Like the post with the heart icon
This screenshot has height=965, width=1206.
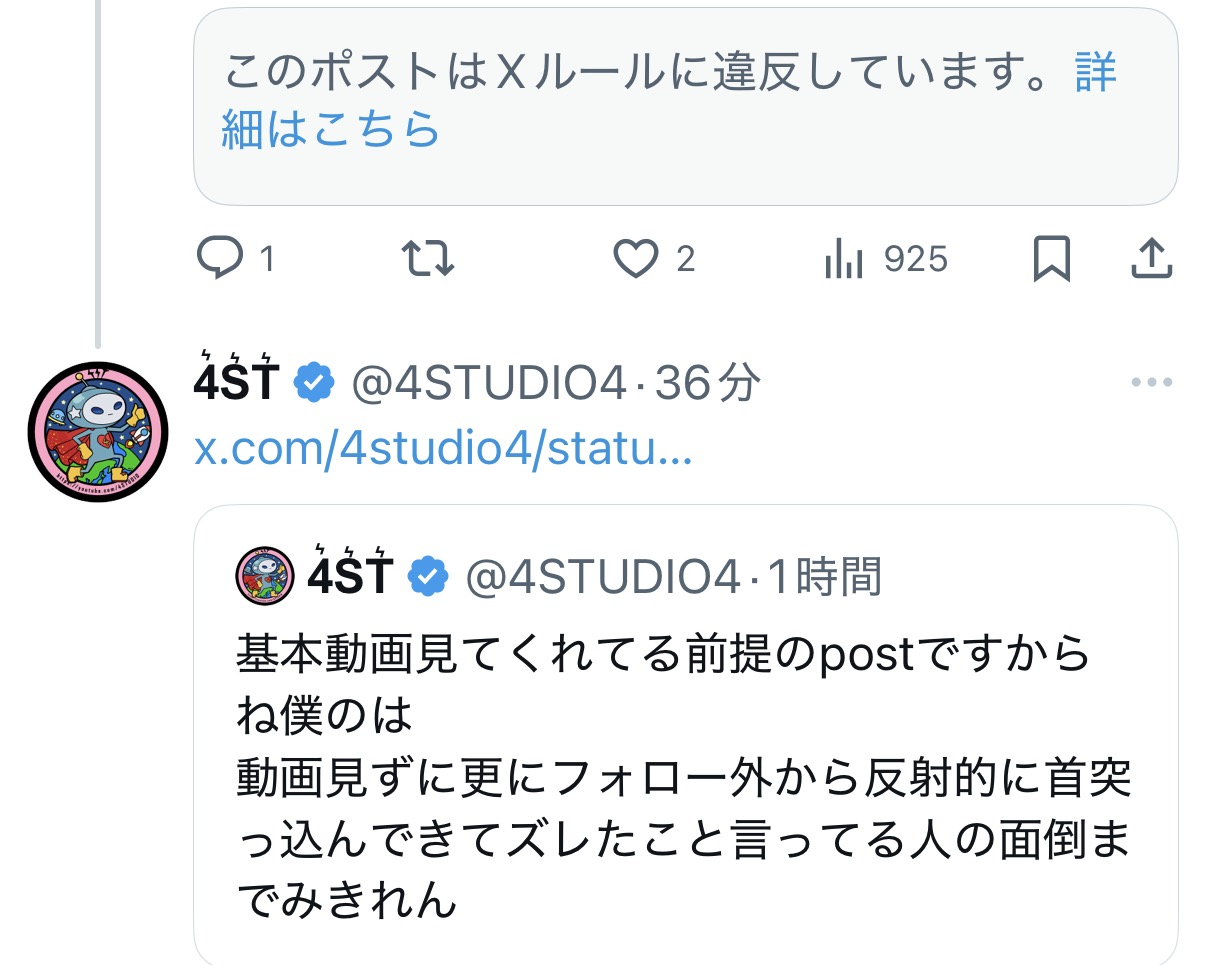(636, 260)
